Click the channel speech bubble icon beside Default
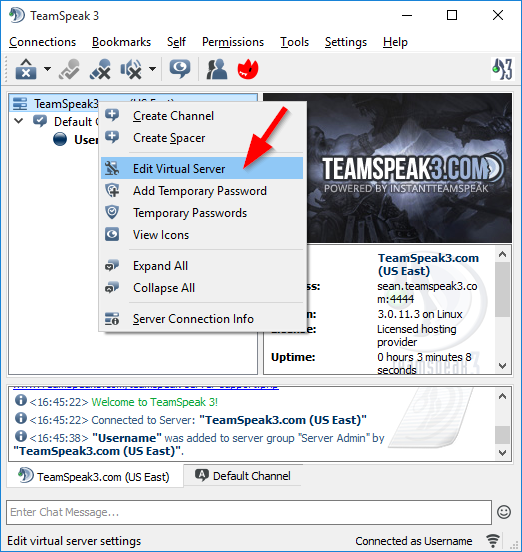522x552 pixels. pos(40,121)
